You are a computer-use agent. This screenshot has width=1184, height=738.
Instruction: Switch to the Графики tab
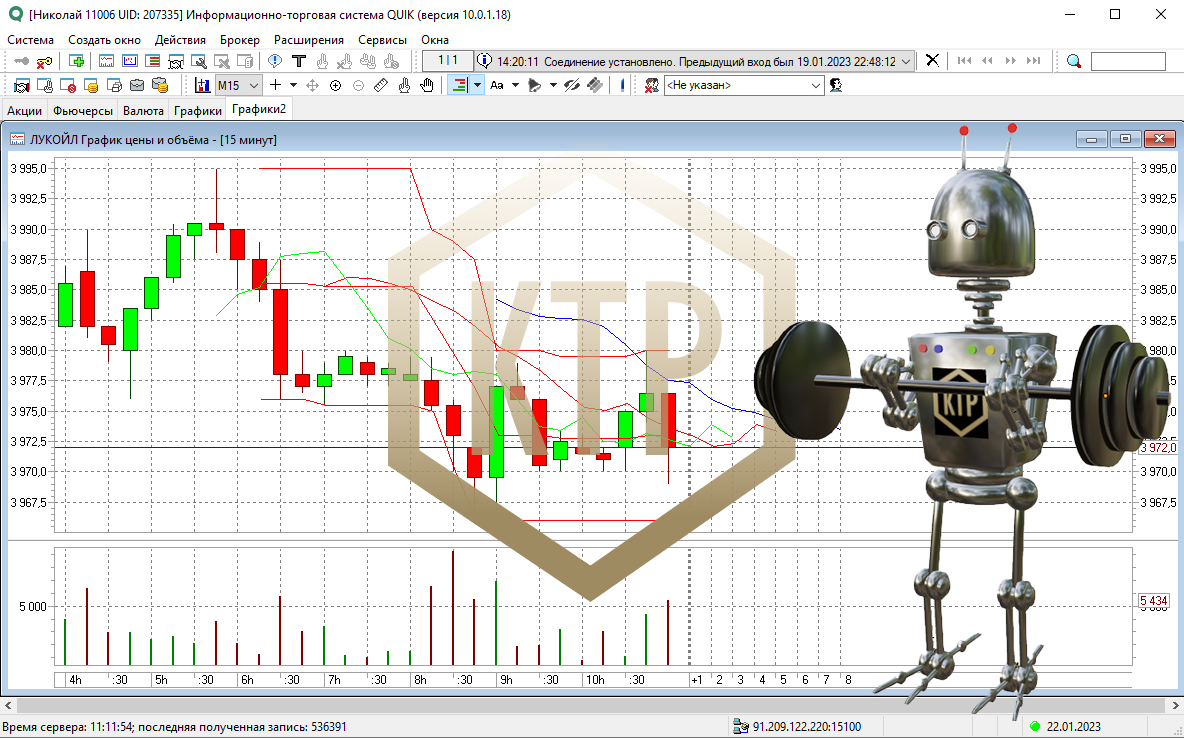tap(198, 110)
